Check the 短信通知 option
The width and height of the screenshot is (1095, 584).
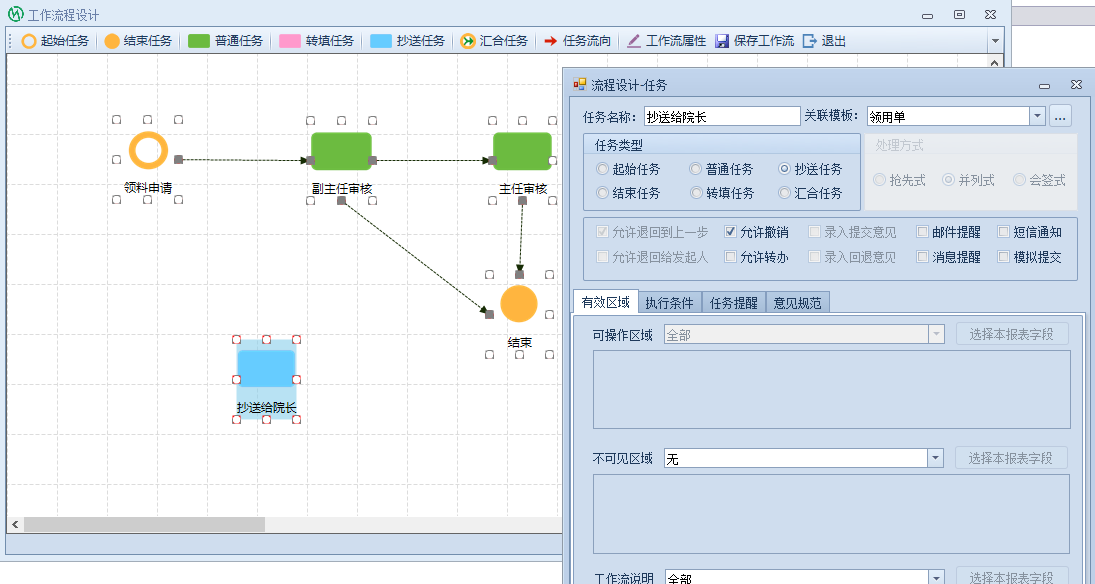(1004, 232)
